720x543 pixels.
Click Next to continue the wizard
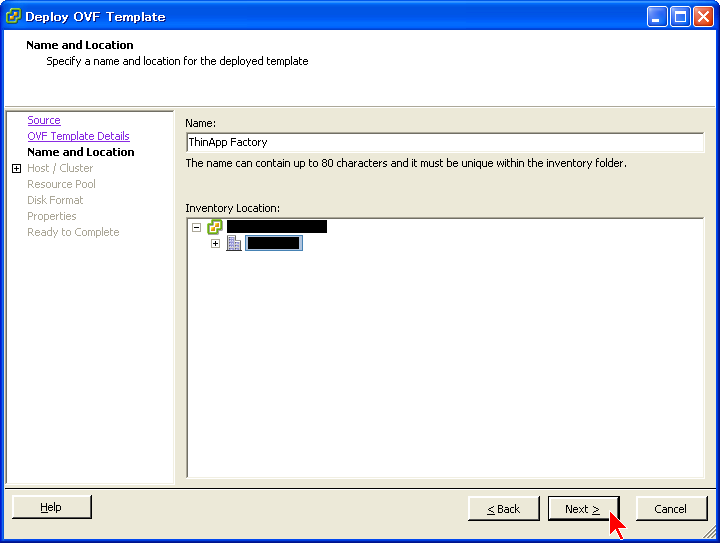pyautogui.click(x=583, y=509)
